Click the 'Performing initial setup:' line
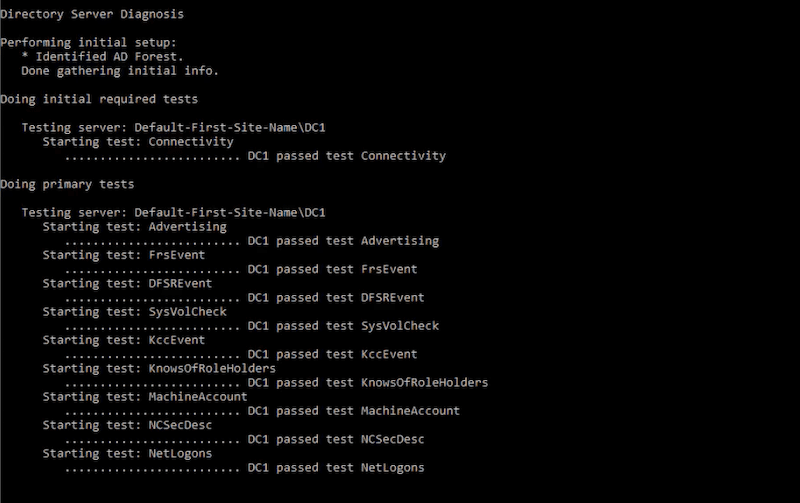The height and width of the screenshot is (503, 800). click(88, 42)
